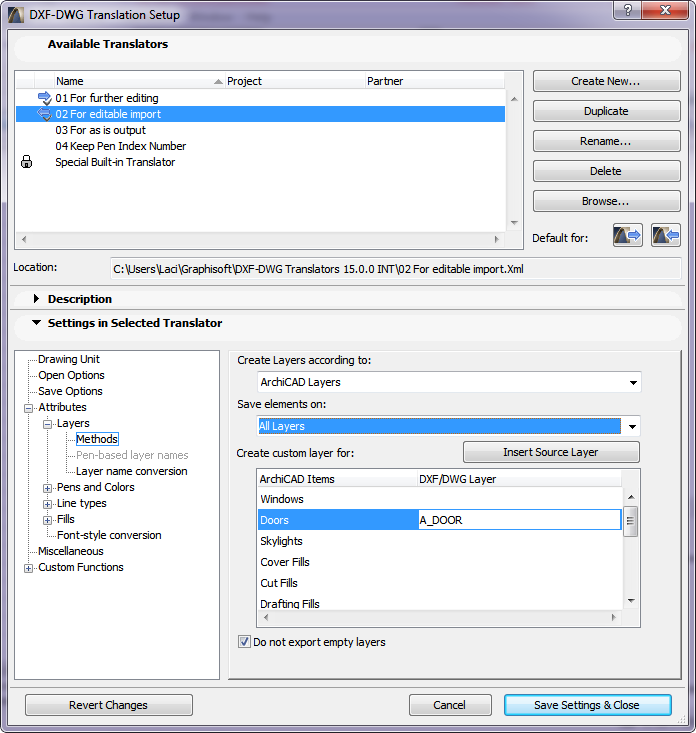Select Font-style conversion tree item

tap(109, 535)
